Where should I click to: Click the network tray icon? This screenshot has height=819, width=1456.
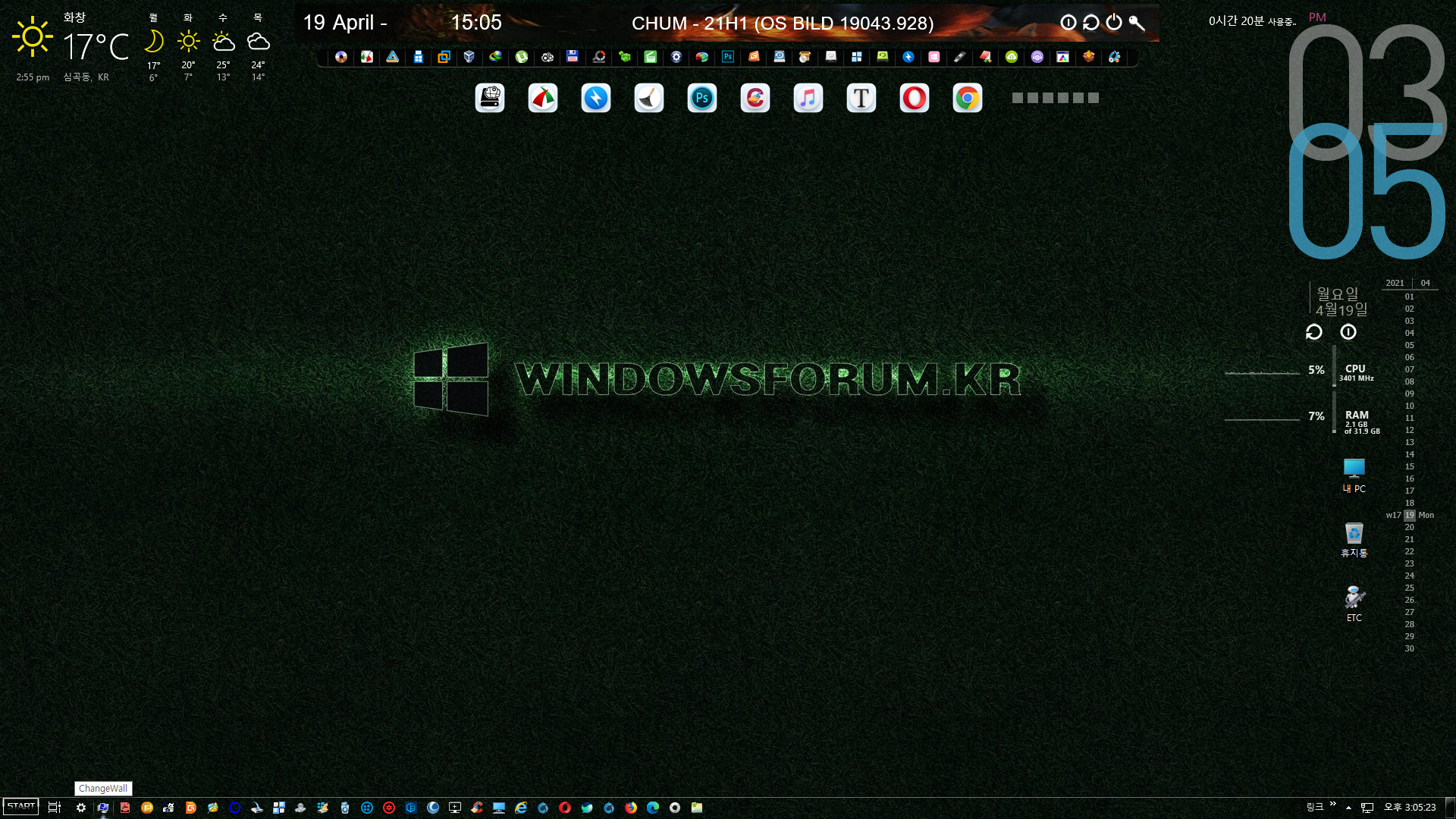(x=1367, y=808)
